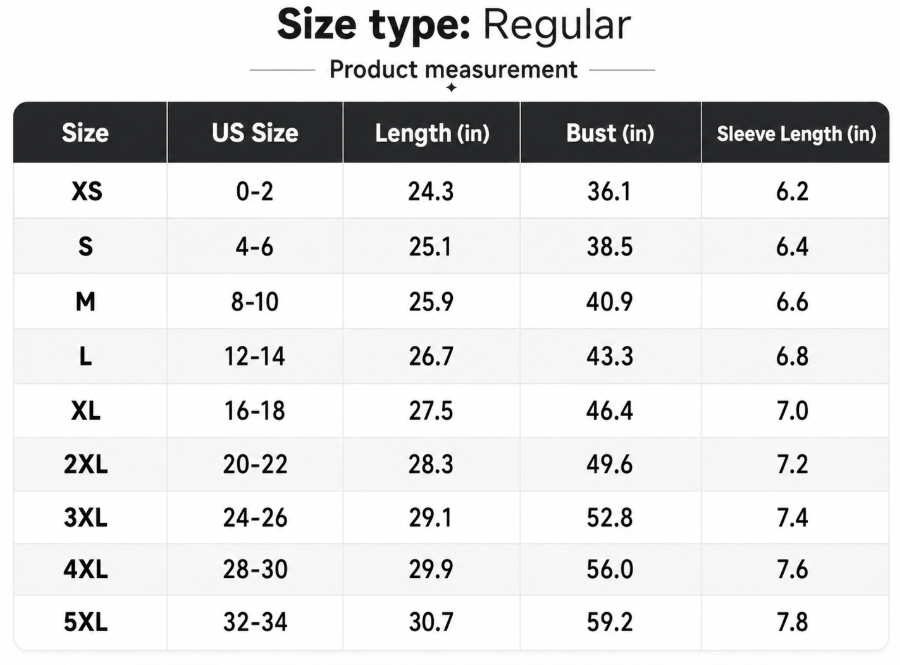Screen dimensions: 900x665
Task: Click the Product measurement subtitle
Action: coord(453,69)
